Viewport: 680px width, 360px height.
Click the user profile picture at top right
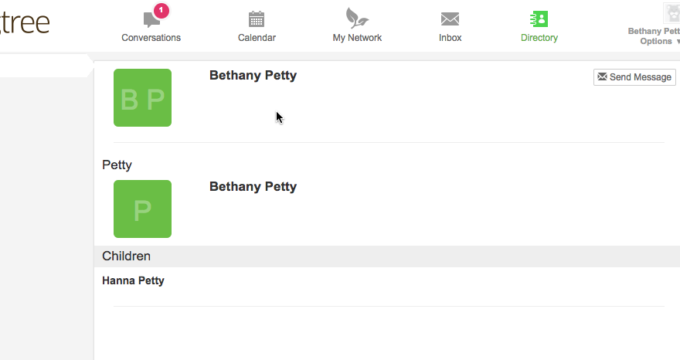pos(672,13)
